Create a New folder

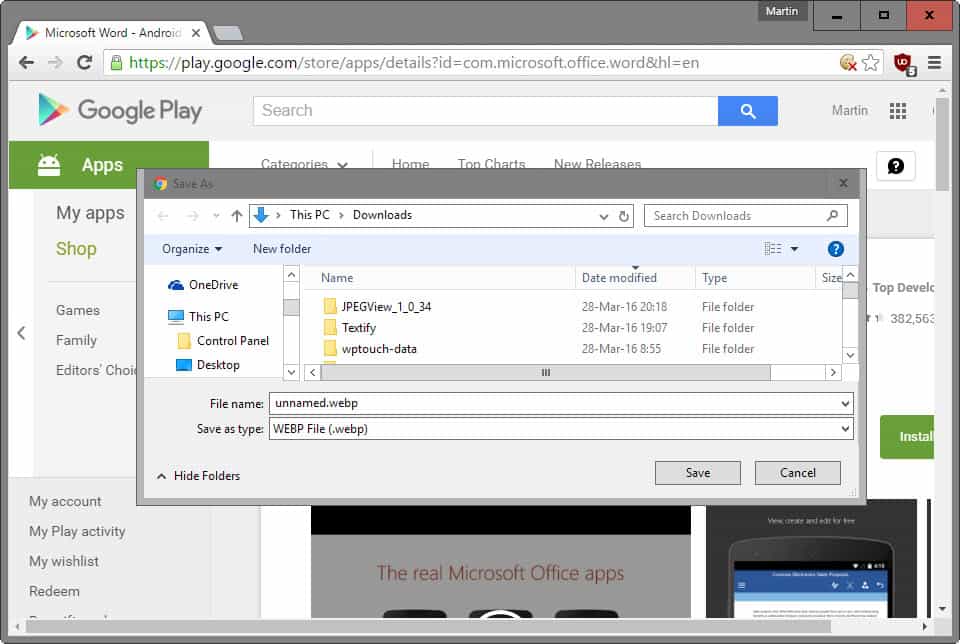(280, 248)
